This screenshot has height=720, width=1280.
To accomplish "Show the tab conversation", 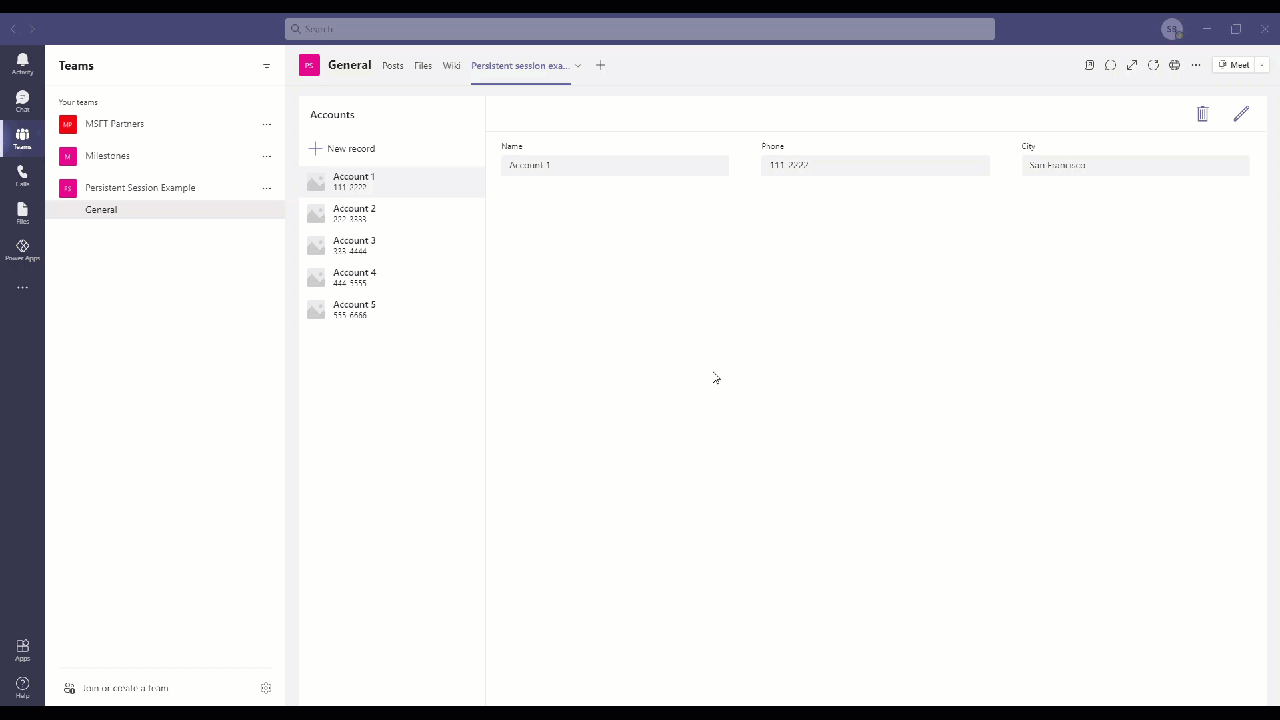I will coord(1110,65).
